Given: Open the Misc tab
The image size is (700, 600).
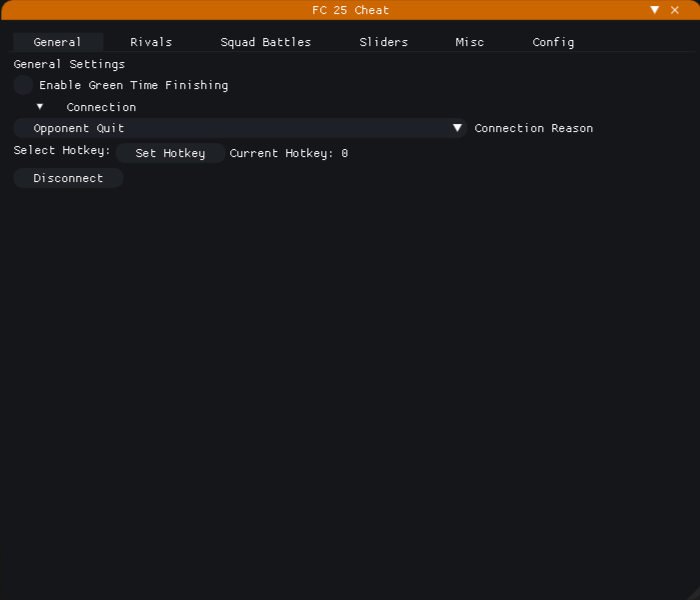Looking at the screenshot, I should click(x=469, y=42).
